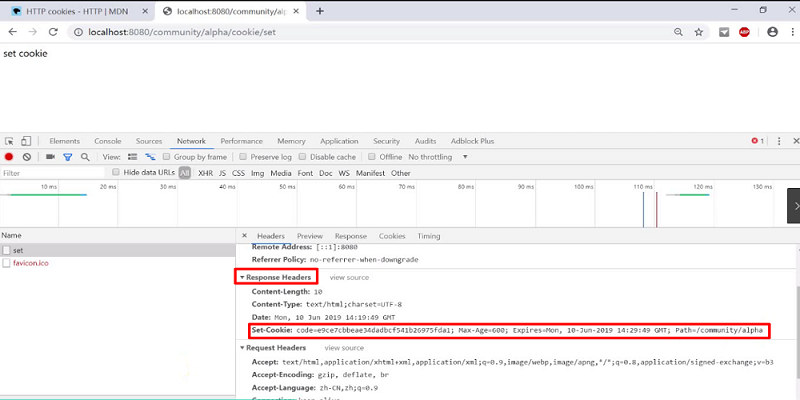Open the Application tab
The image size is (800, 400).
[339, 141]
